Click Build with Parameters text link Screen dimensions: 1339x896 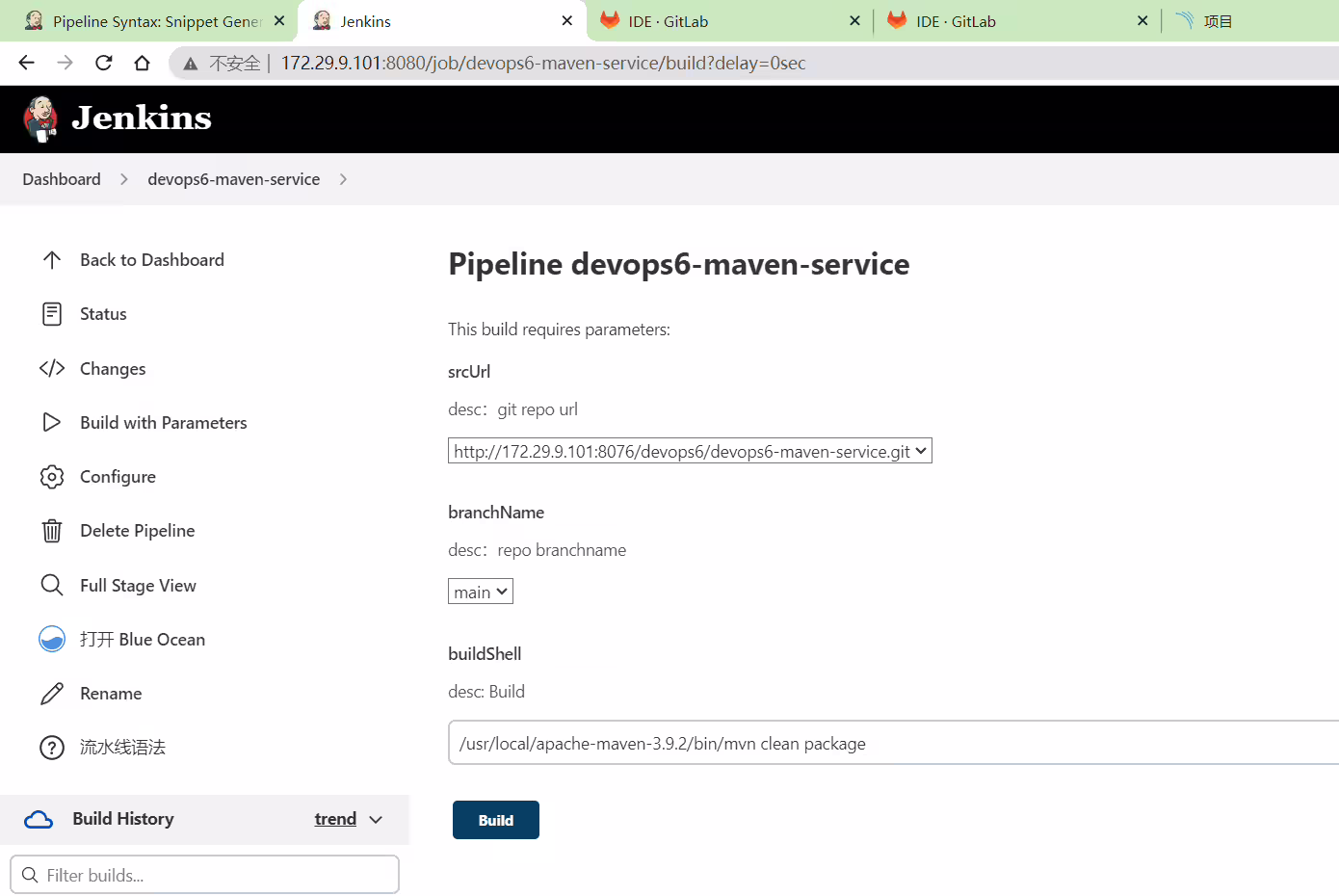(x=164, y=423)
